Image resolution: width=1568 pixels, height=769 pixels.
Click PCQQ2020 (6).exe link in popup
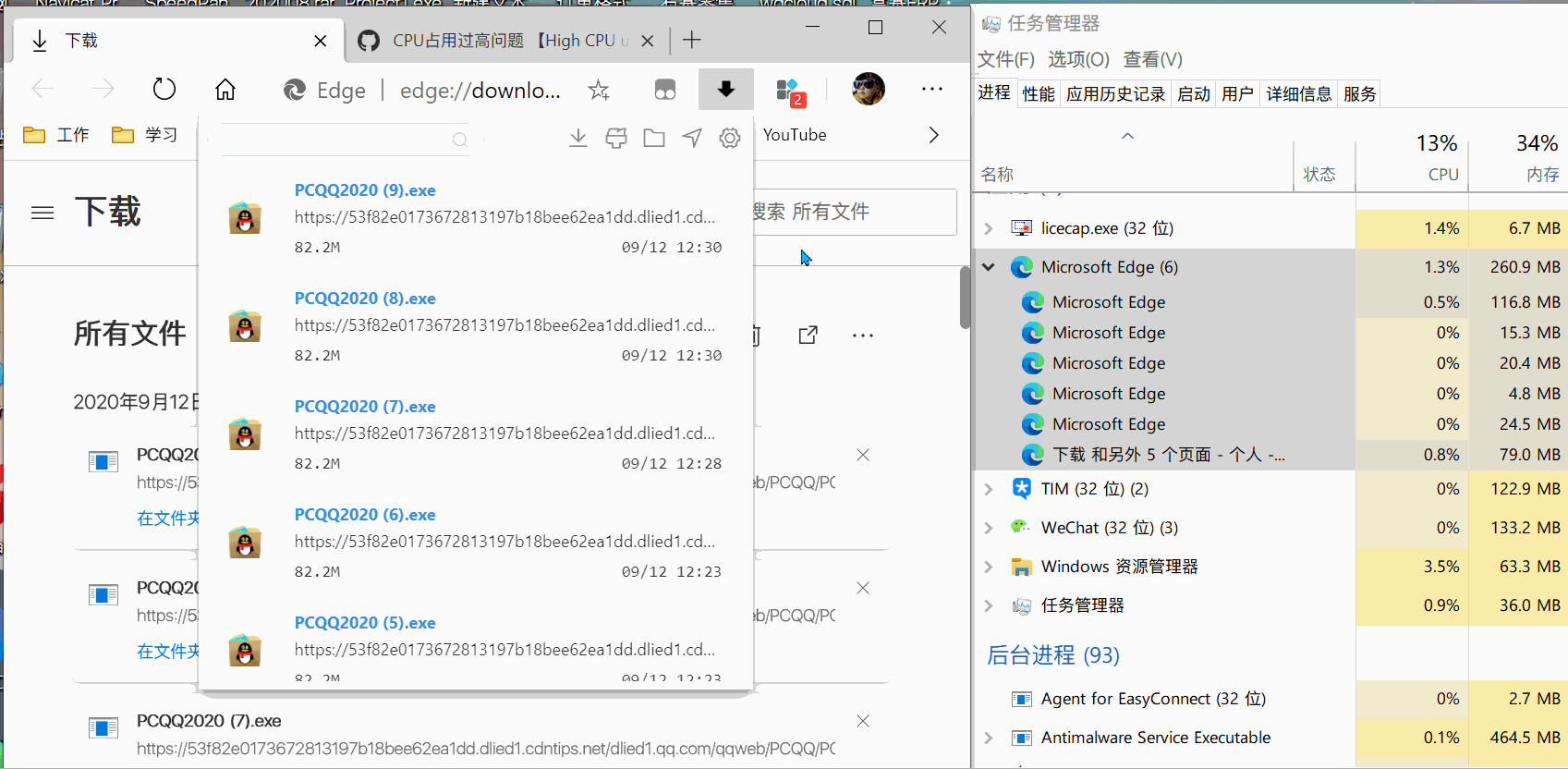pos(365,515)
